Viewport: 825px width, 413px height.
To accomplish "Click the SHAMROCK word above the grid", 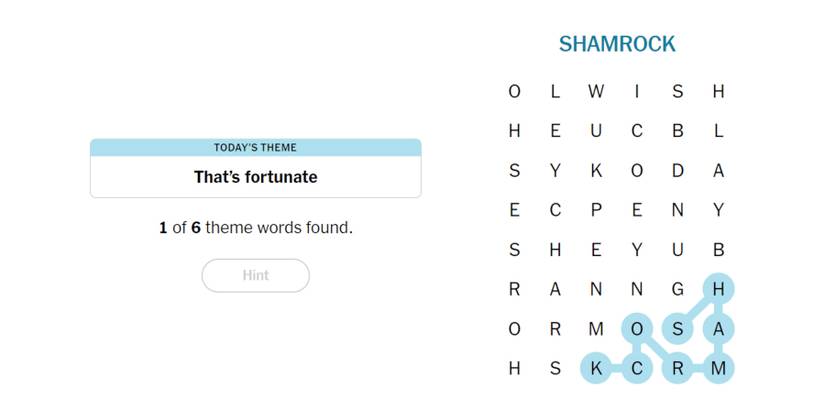I will 617,44.
